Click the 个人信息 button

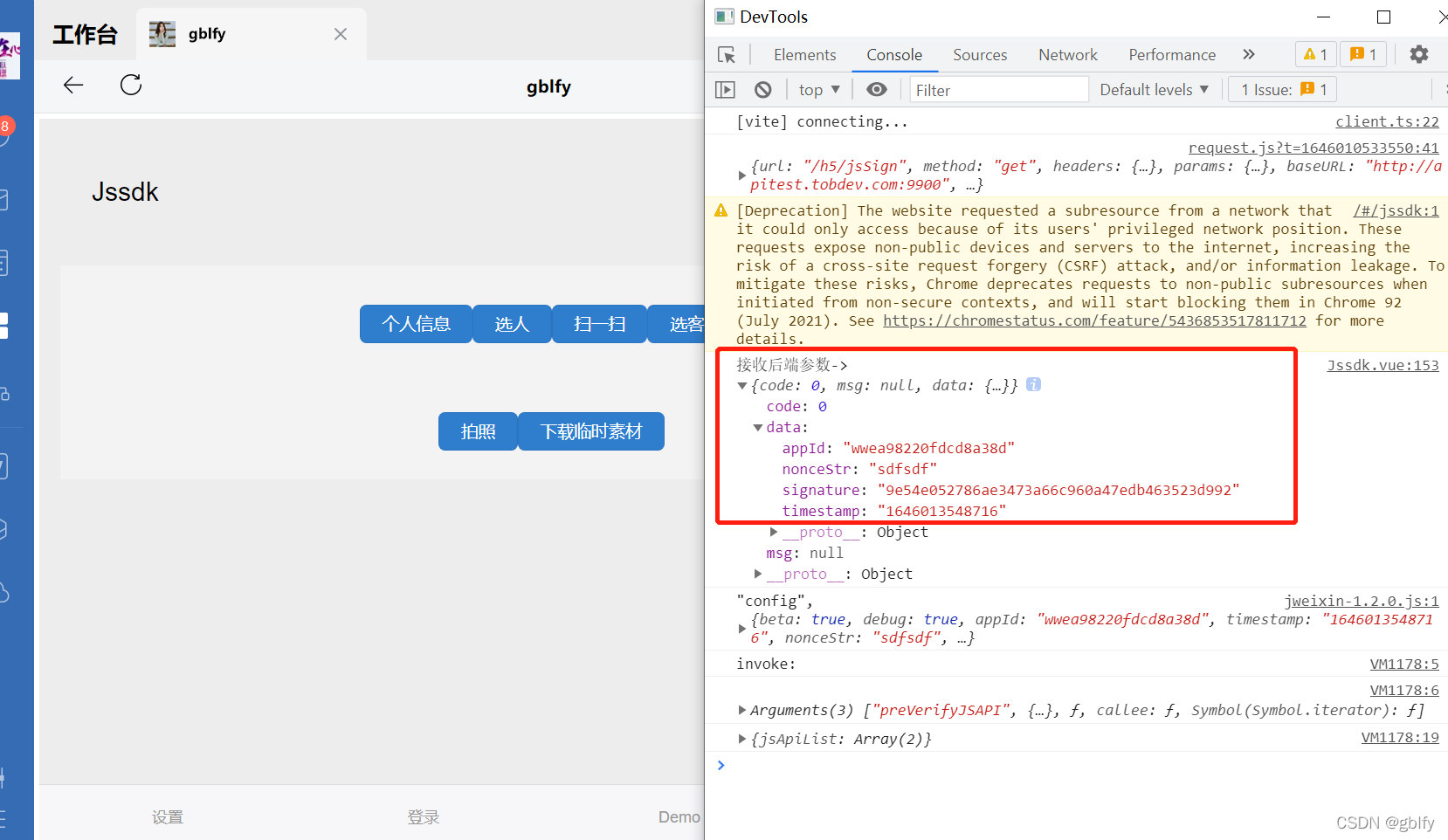[x=416, y=324]
